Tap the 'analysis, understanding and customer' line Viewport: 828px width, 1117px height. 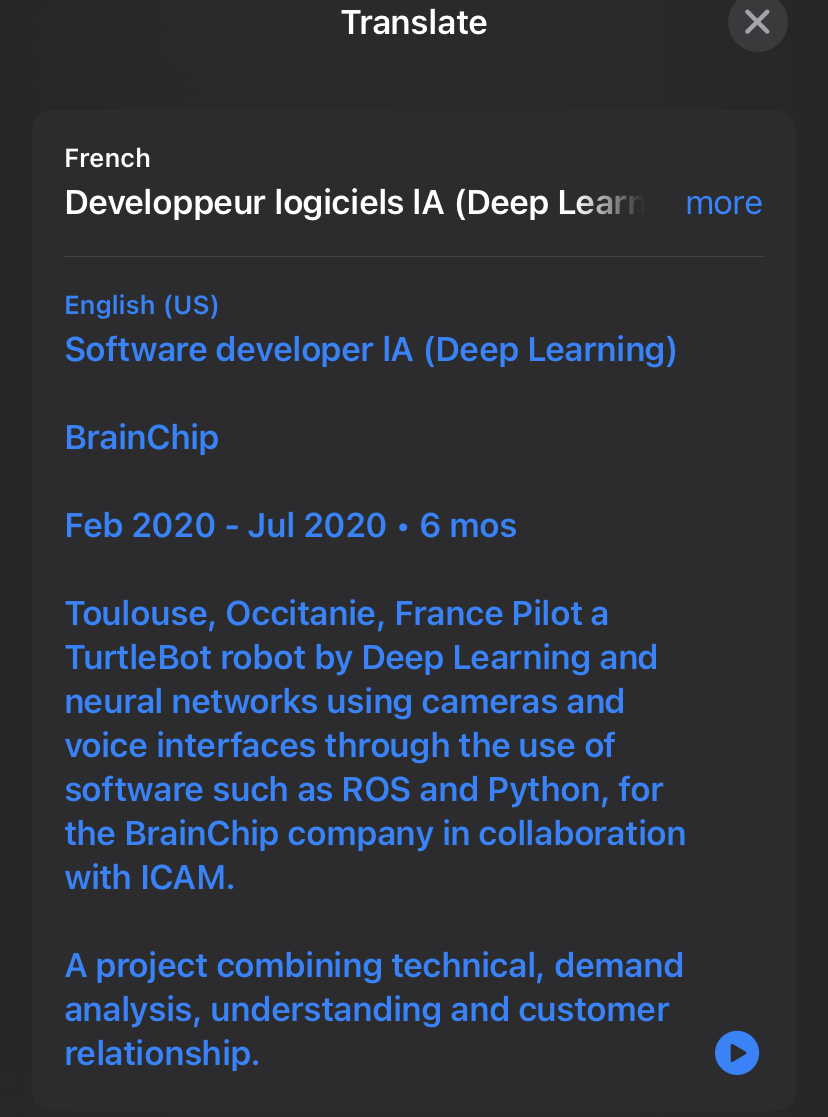pyautogui.click(x=366, y=1009)
